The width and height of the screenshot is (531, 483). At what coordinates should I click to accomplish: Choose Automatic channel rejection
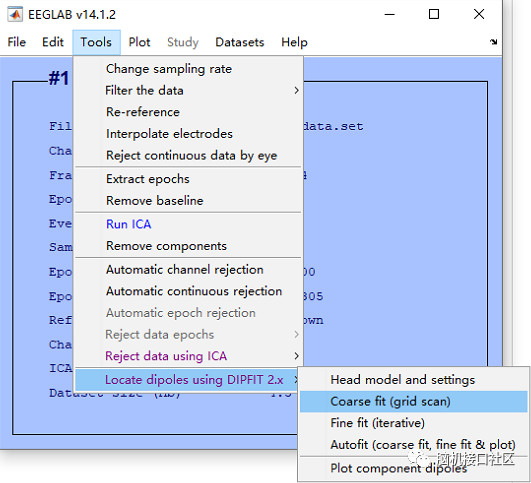click(188, 270)
